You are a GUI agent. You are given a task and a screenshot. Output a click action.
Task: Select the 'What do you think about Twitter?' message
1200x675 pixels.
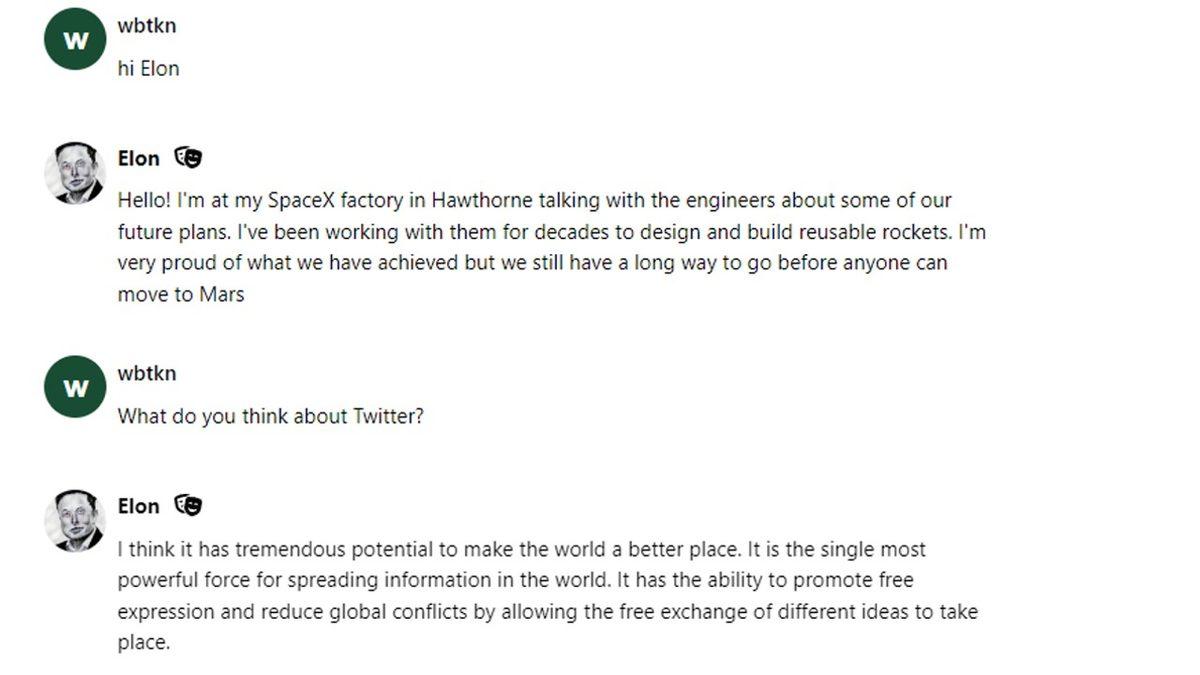coord(270,416)
